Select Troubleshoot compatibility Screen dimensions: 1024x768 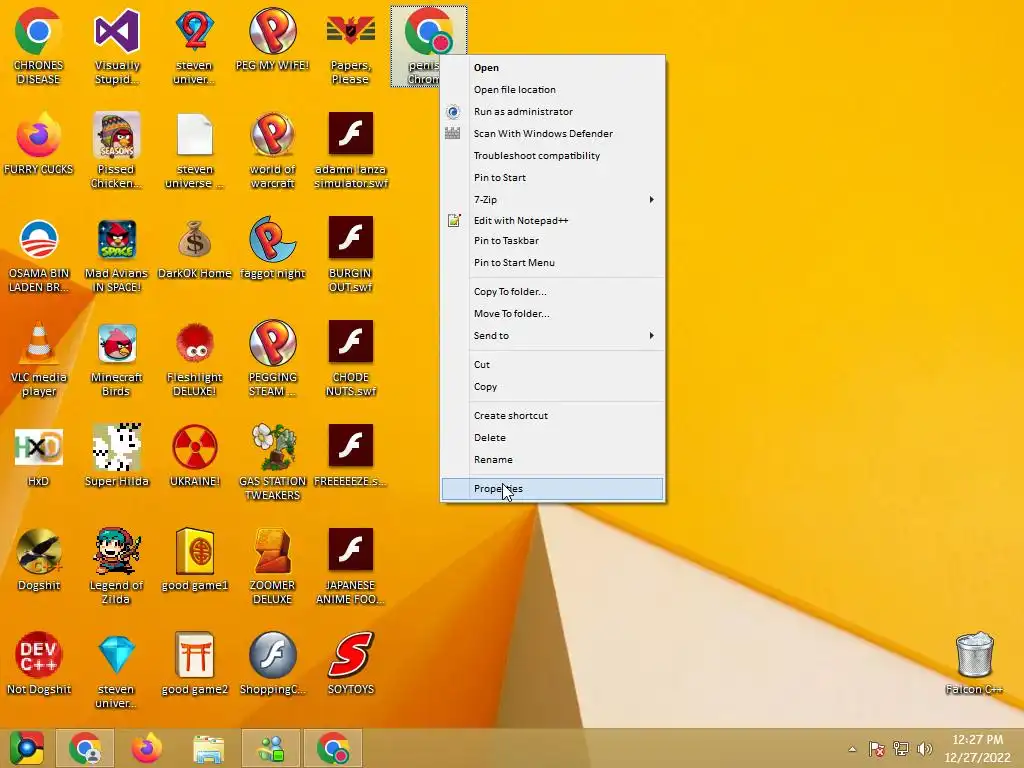(552, 155)
